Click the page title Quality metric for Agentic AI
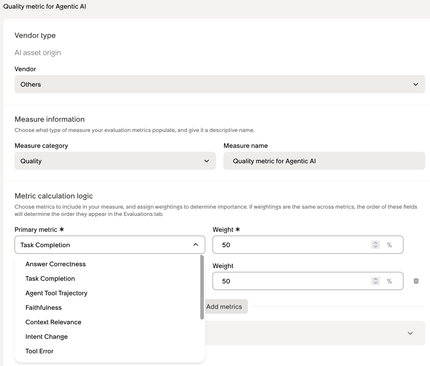Image resolution: width=430 pixels, height=366 pixels. 45,6
